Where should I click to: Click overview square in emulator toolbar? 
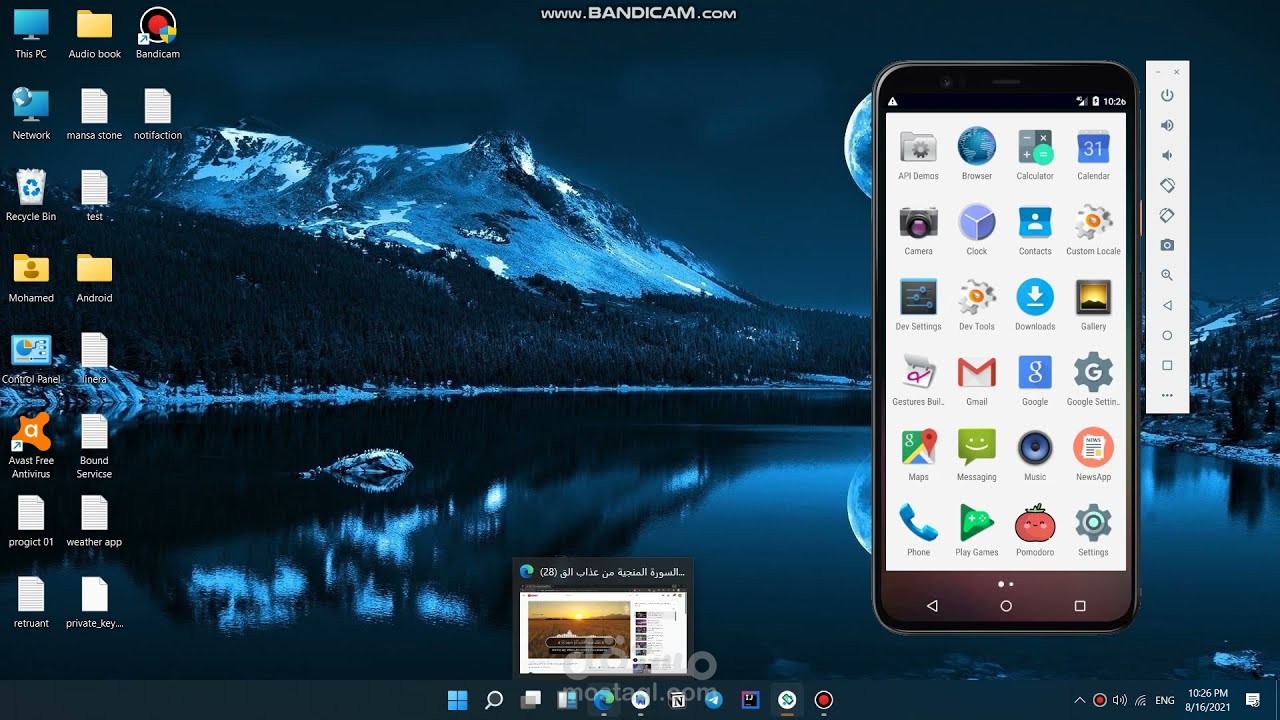click(1167, 365)
